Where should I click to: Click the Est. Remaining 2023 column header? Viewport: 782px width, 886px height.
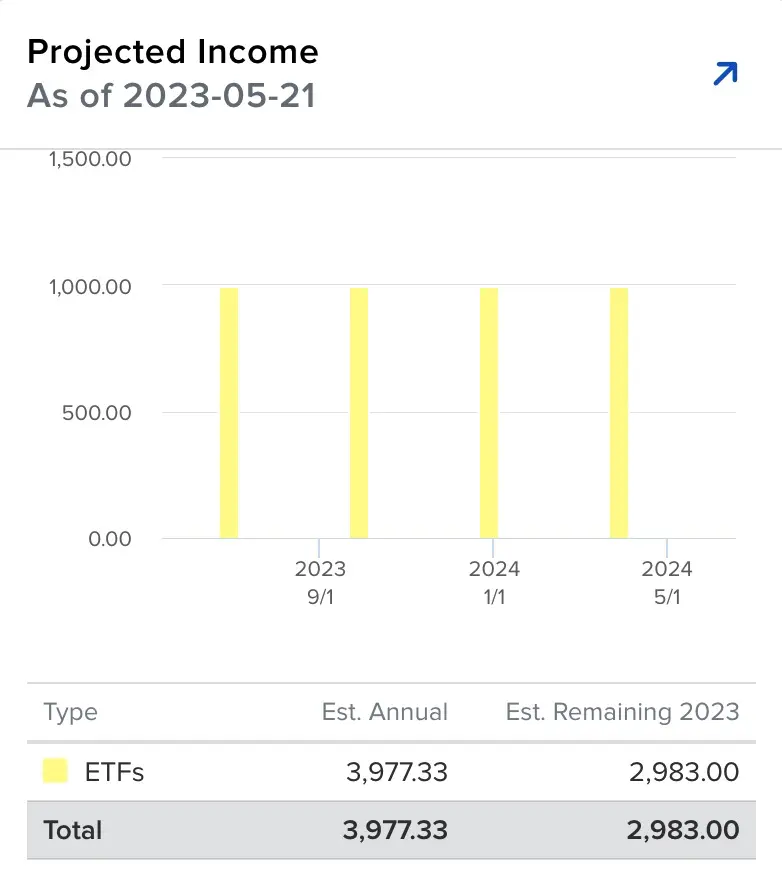click(x=622, y=712)
